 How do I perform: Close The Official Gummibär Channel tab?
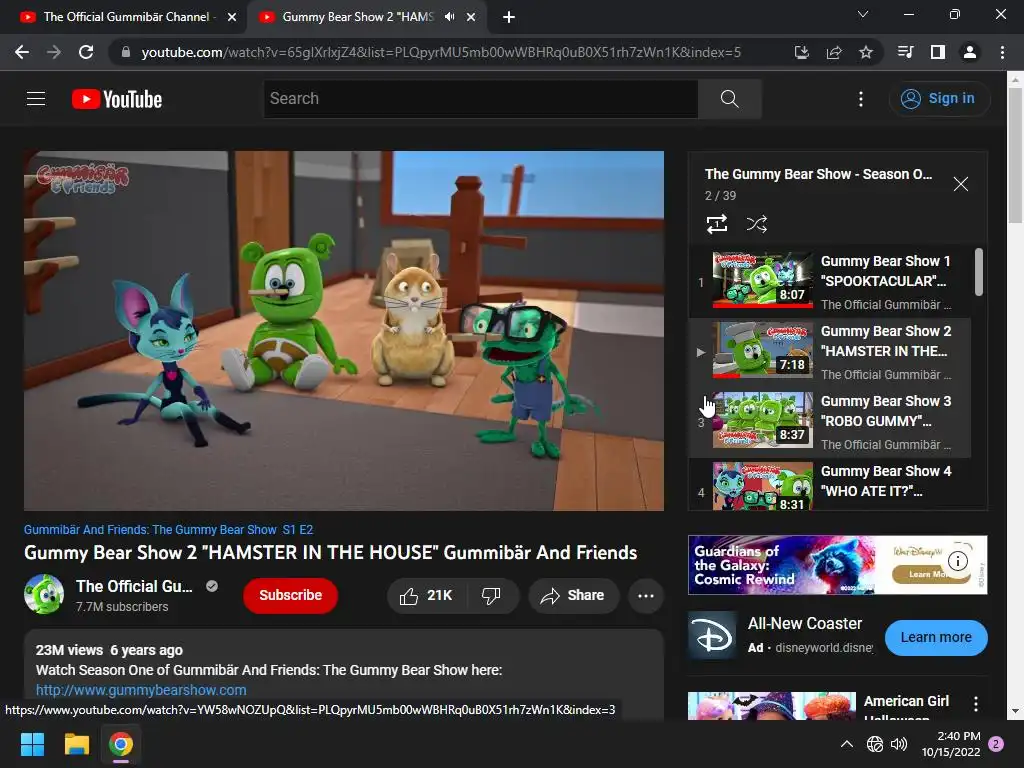pyautogui.click(x=232, y=17)
